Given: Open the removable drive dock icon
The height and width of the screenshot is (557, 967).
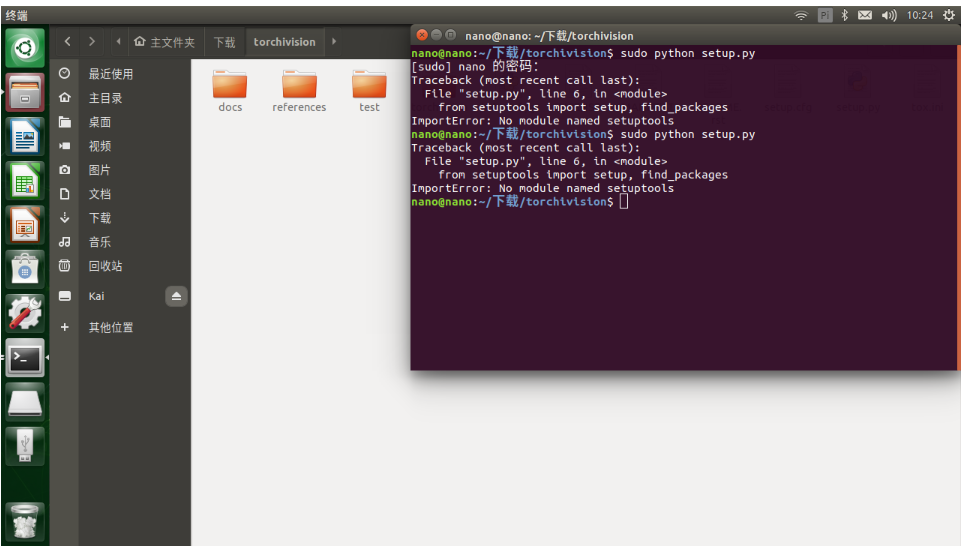Looking at the screenshot, I should [25, 402].
